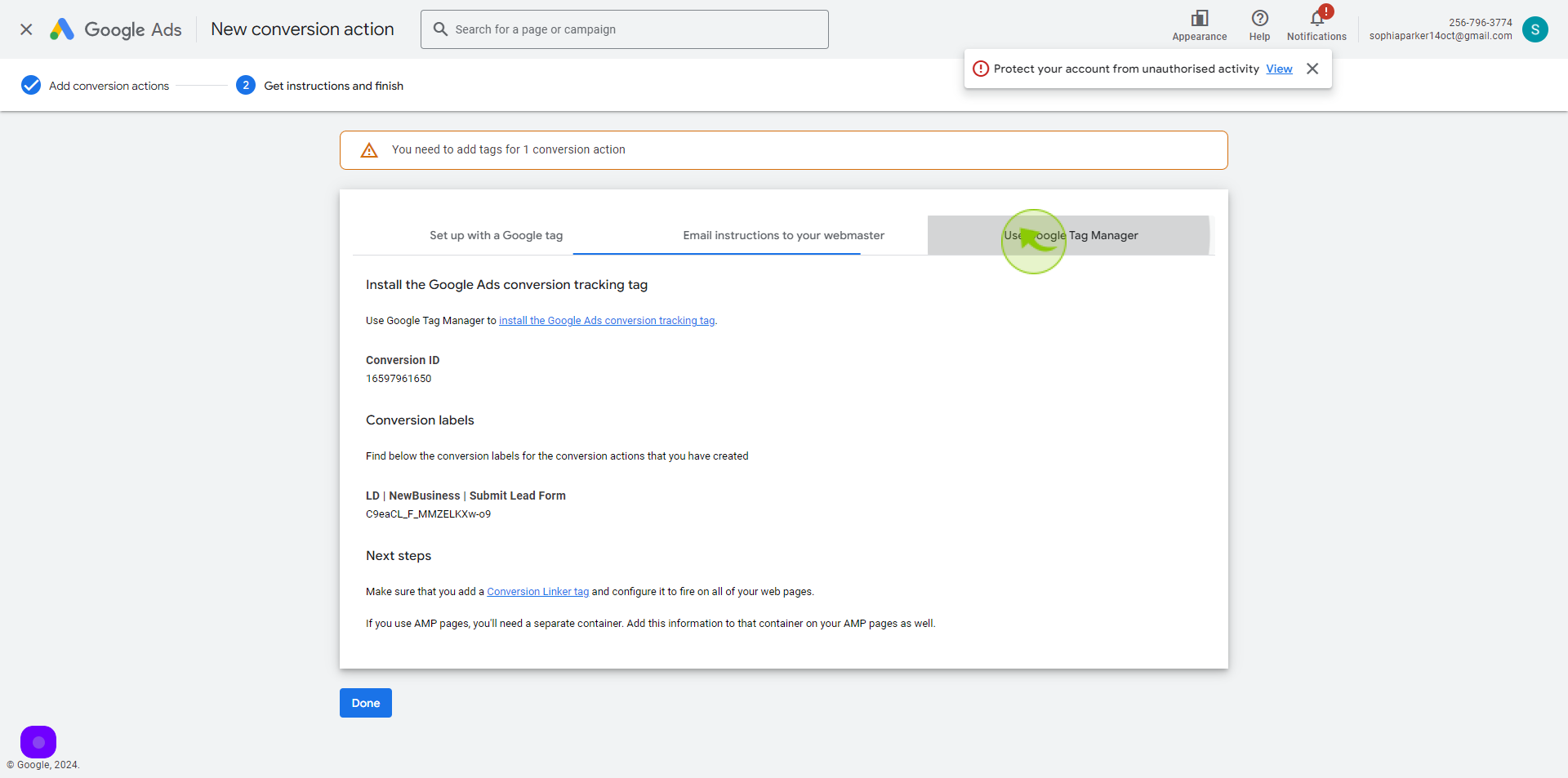Switch to Email instructions to your webmaster tab

pos(783,235)
